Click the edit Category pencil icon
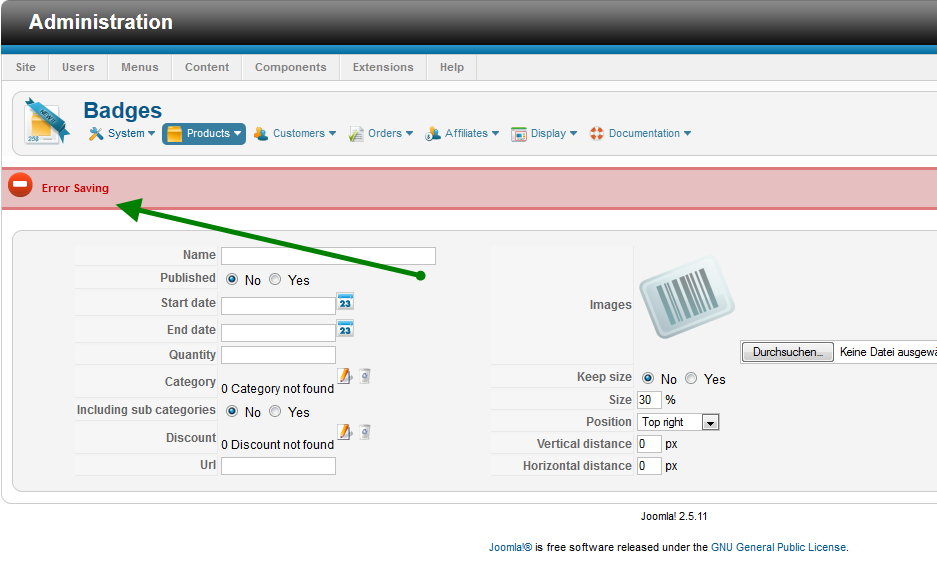937x571 pixels. (x=345, y=376)
